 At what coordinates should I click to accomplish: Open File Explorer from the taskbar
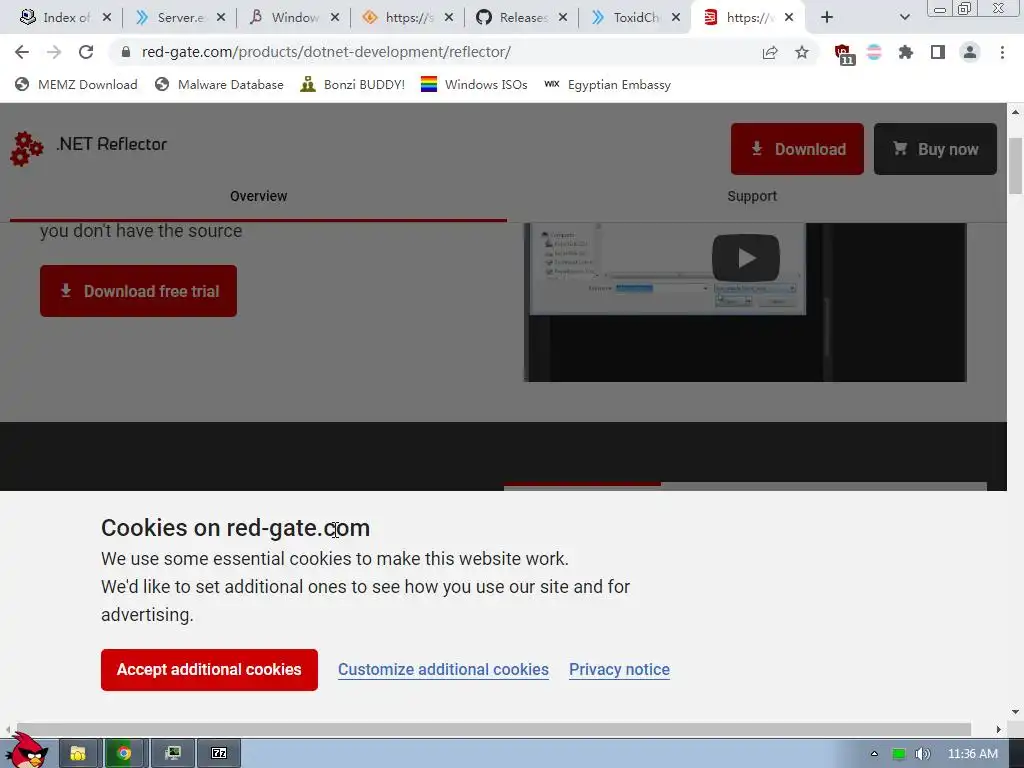tap(78, 754)
